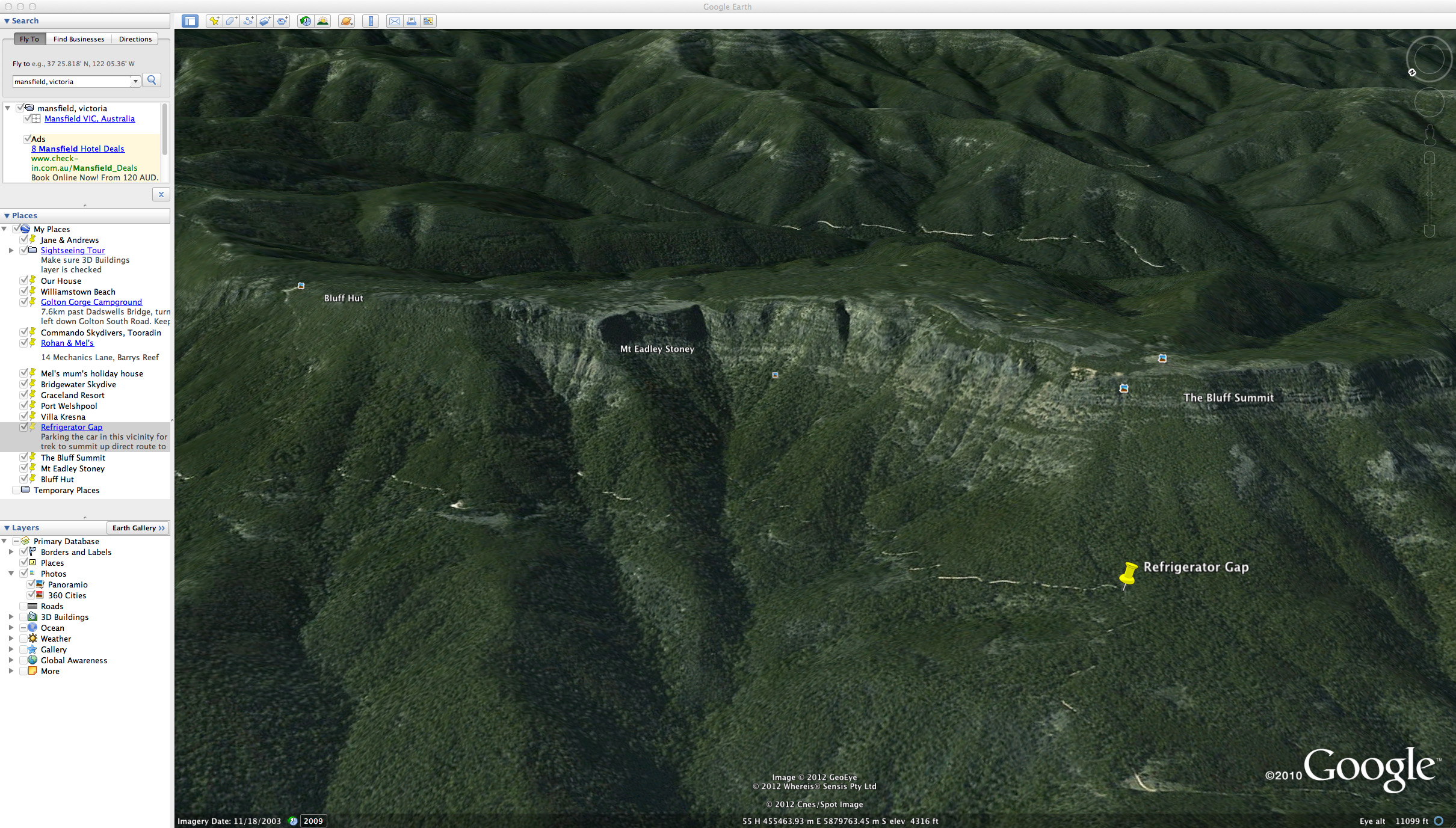Enable the 3D Buildings layer
Viewport: 1456px width, 828px height.
click(x=23, y=617)
